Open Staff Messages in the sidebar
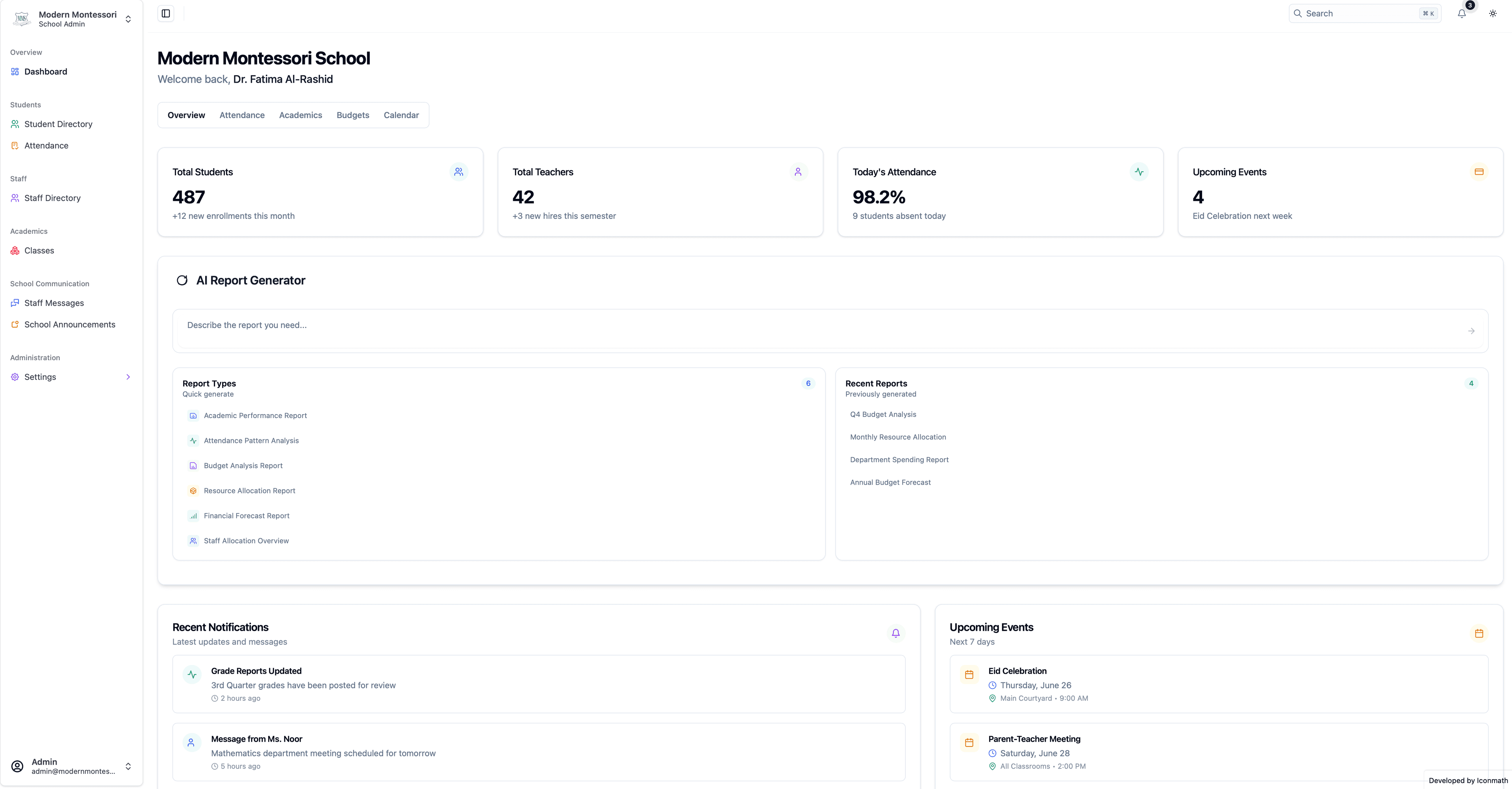The height and width of the screenshot is (789, 1512). (54, 303)
